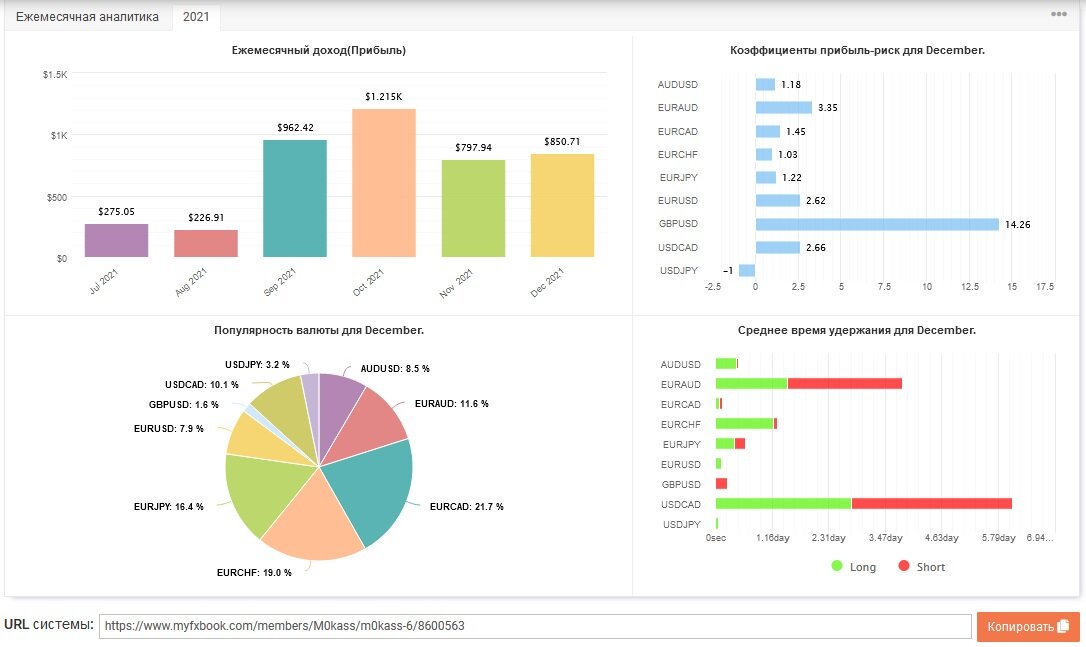Click the GBPUSD 14.26 risk bar

coord(877,224)
